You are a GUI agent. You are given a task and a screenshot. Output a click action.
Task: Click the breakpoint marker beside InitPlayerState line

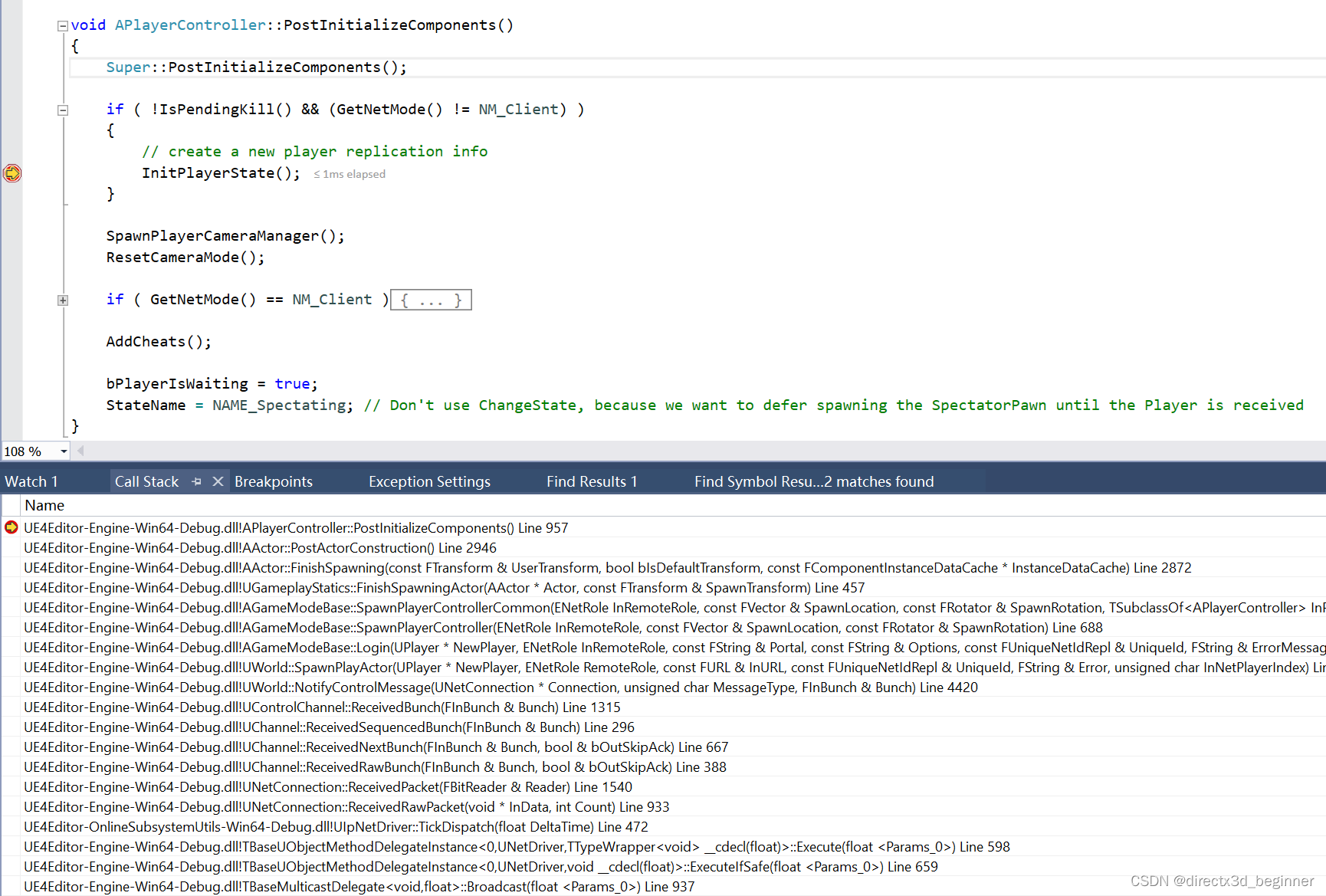pos(12,173)
